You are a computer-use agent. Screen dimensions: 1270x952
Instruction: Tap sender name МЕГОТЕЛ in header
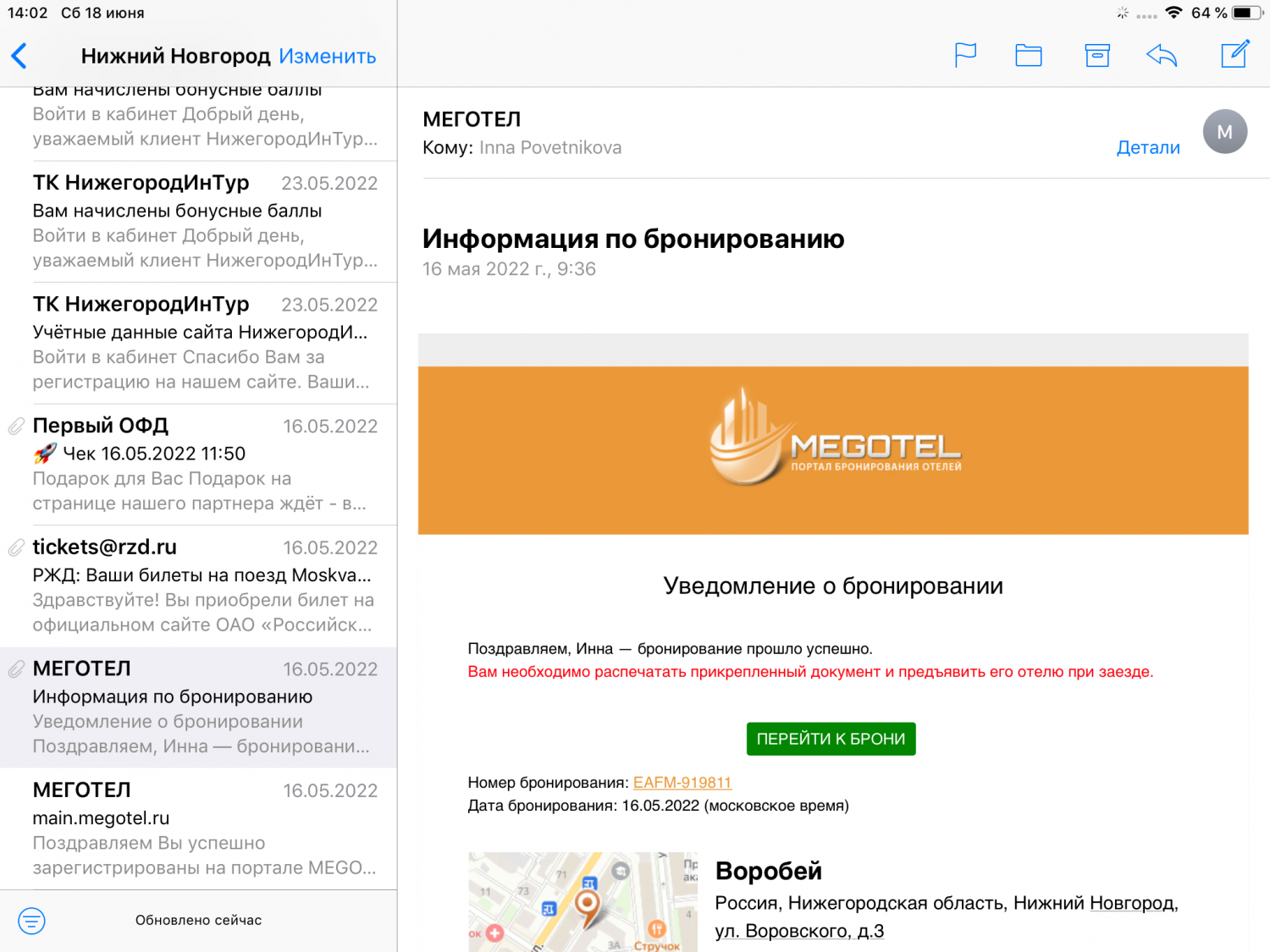472,119
